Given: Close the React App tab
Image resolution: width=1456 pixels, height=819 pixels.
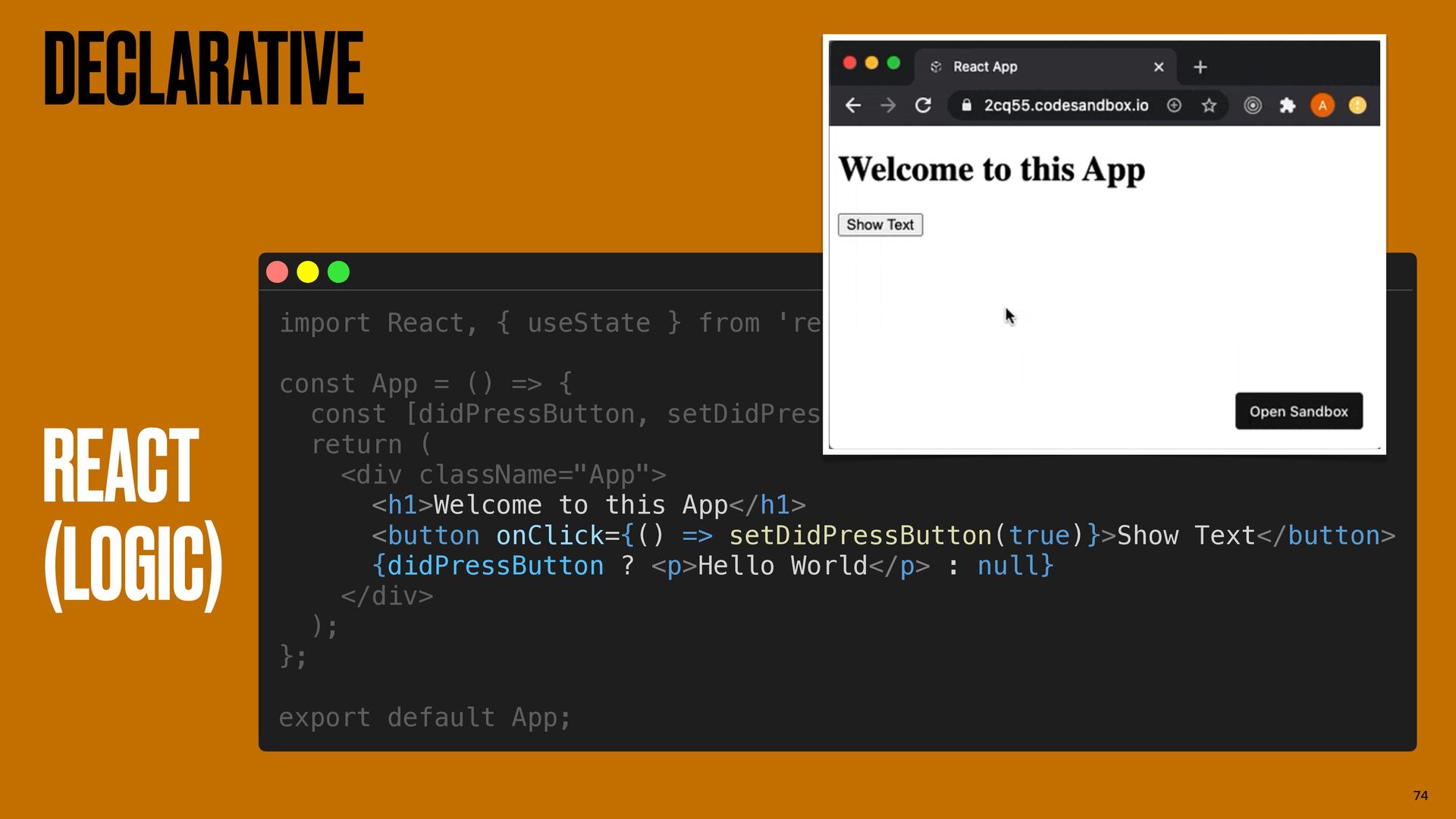Looking at the screenshot, I should (1159, 67).
